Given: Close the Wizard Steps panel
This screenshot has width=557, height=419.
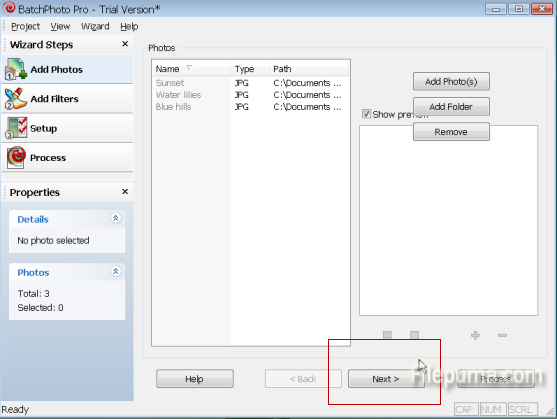Looking at the screenshot, I should pos(125,44).
